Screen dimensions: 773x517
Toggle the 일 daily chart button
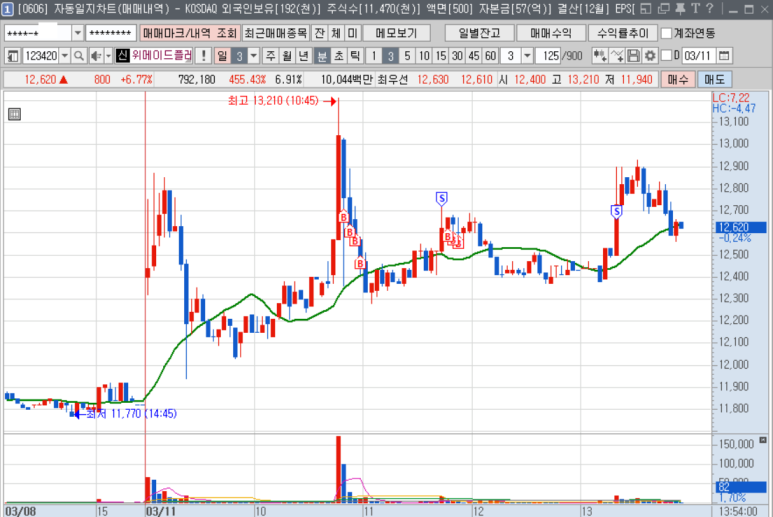point(222,56)
